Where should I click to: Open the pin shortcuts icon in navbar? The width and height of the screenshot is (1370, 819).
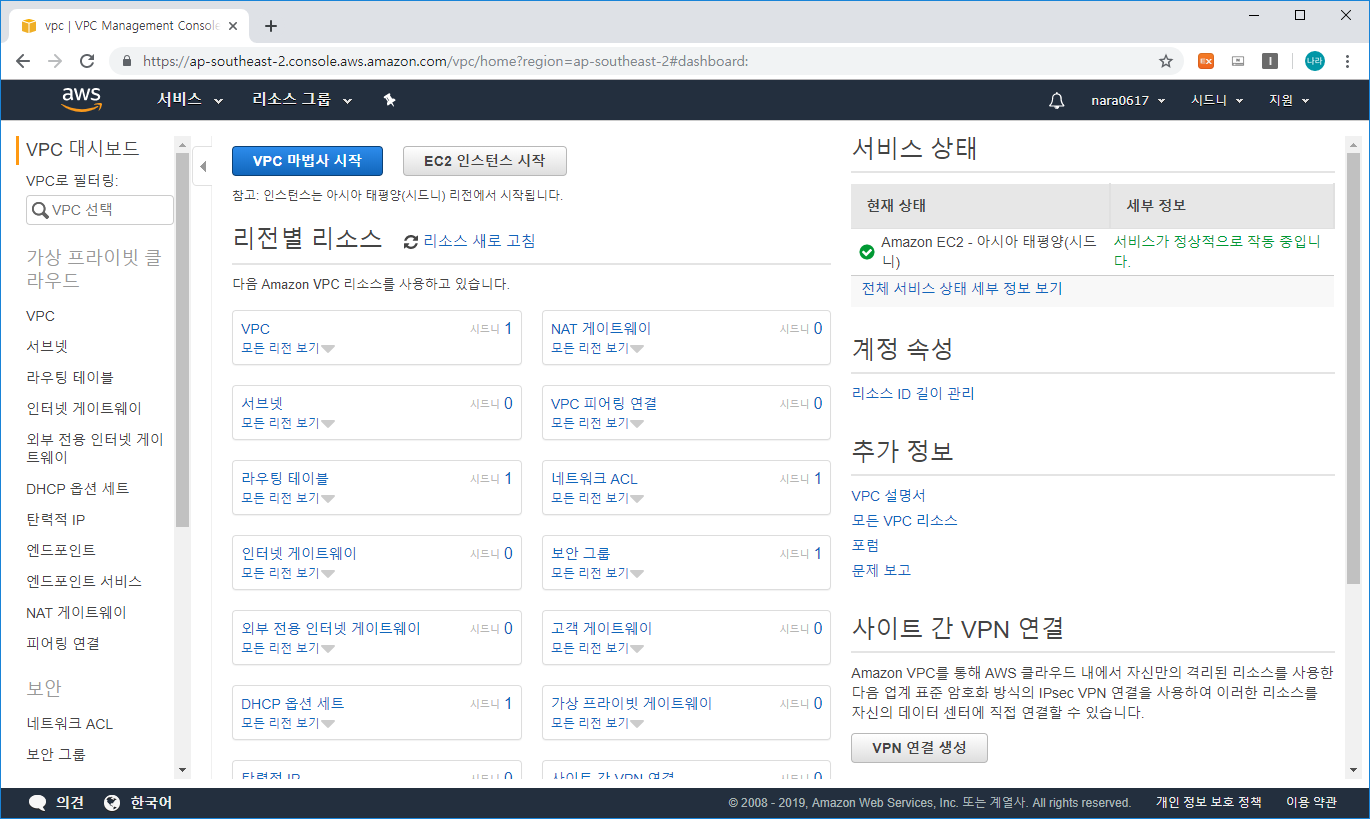coord(390,100)
